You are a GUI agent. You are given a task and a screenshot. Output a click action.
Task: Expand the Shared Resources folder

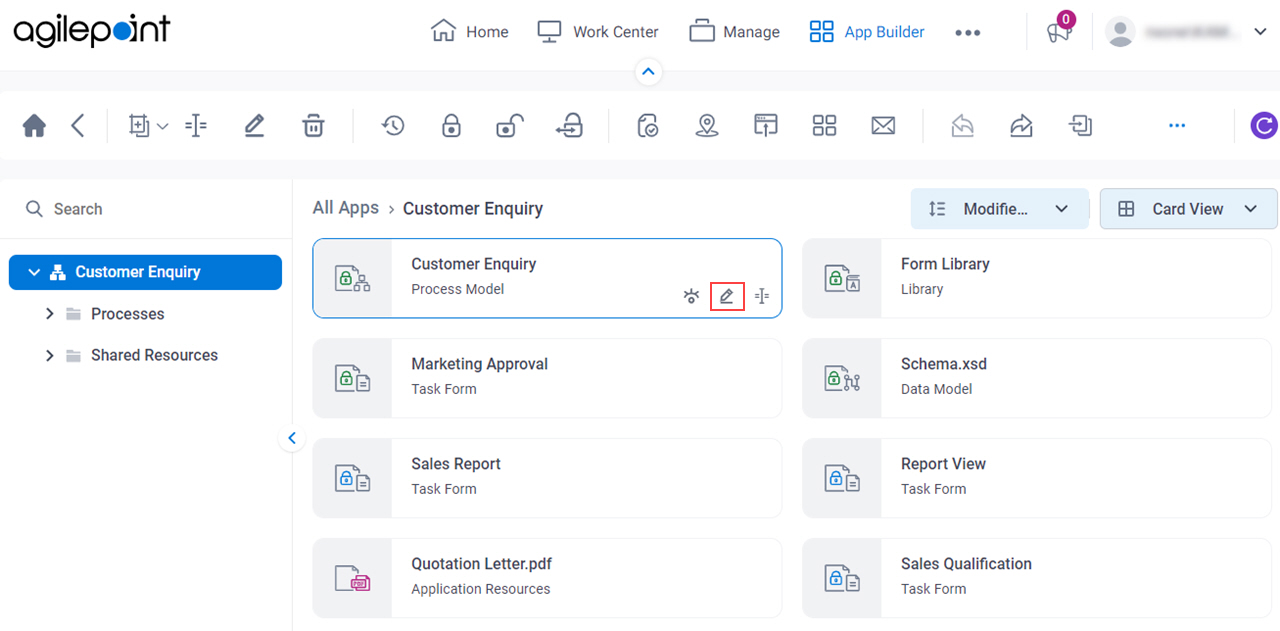(50, 355)
